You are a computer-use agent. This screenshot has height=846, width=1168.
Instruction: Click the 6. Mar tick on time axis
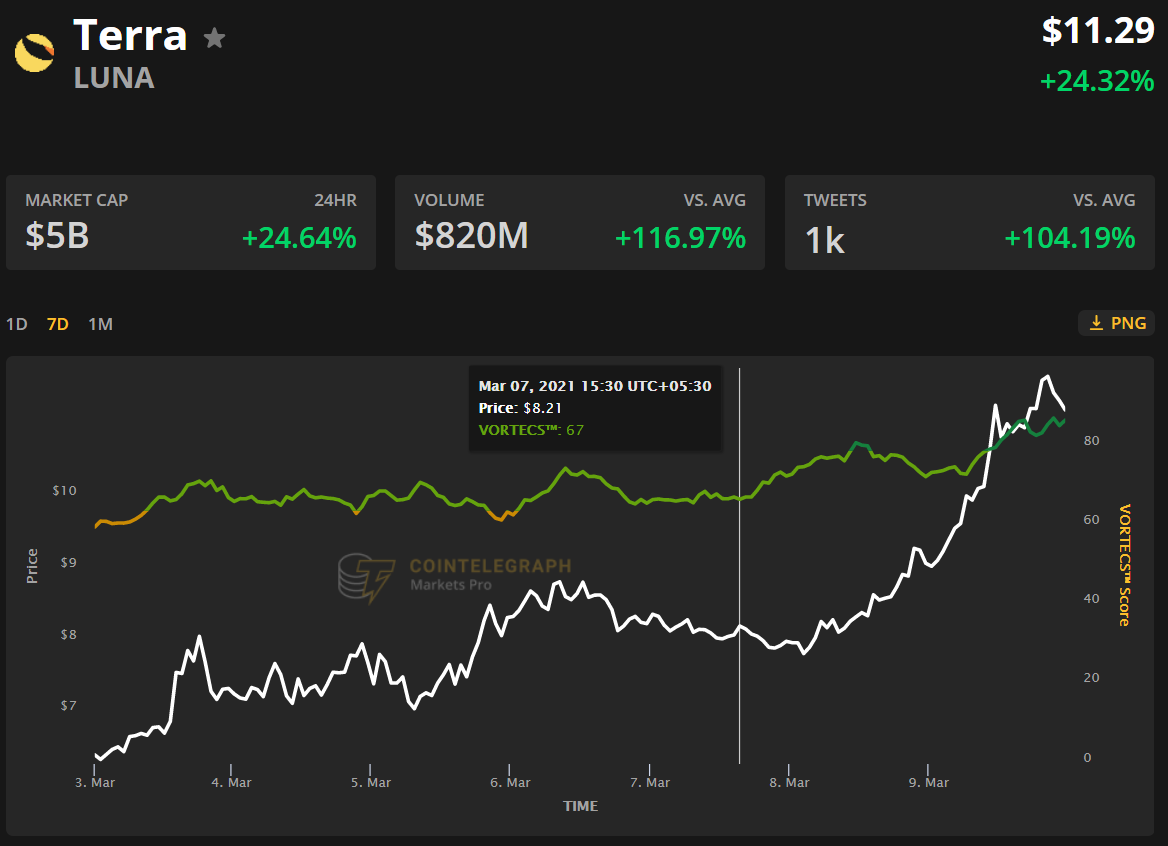click(510, 782)
